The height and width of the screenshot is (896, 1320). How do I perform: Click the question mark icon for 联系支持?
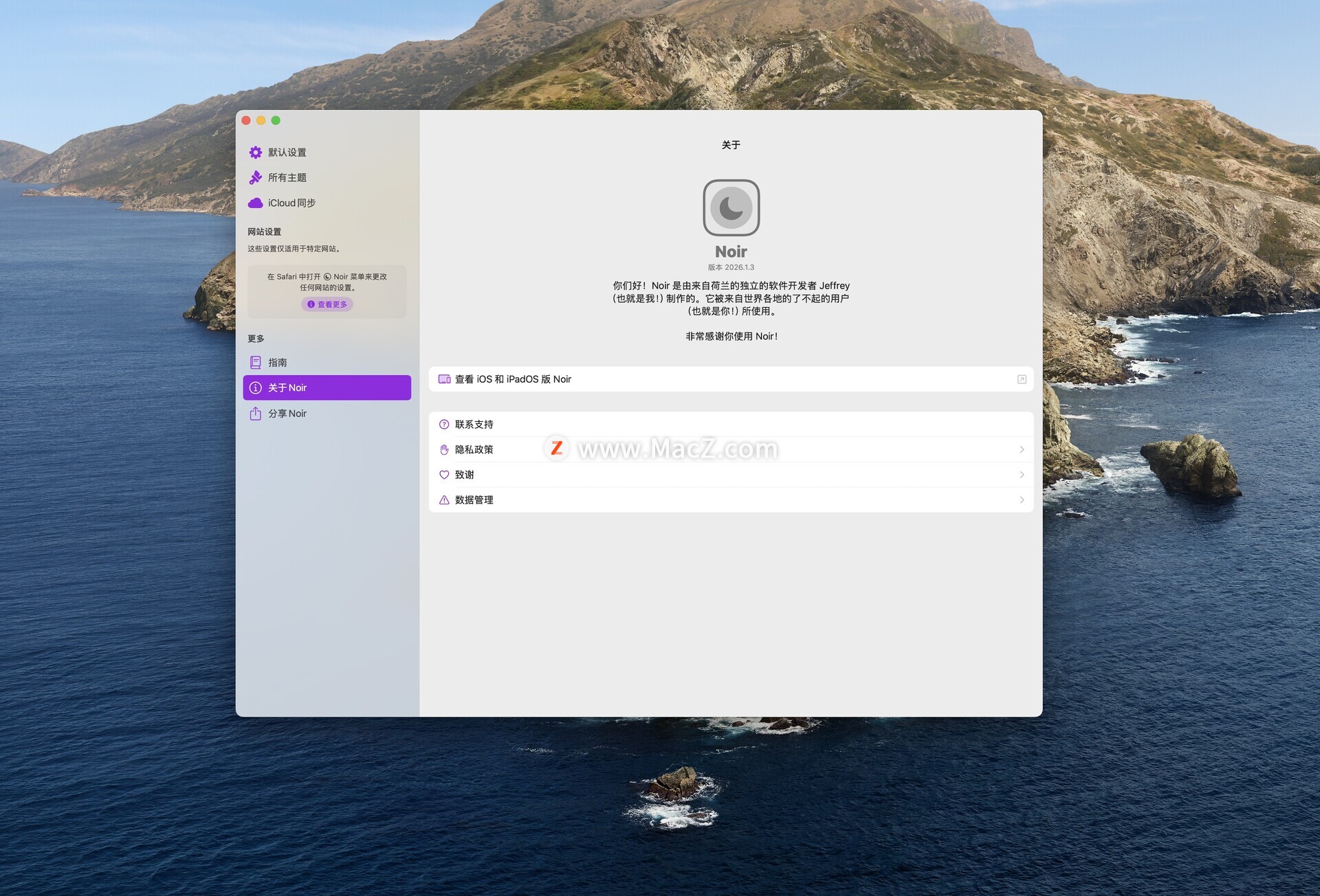[x=444, y=425]
